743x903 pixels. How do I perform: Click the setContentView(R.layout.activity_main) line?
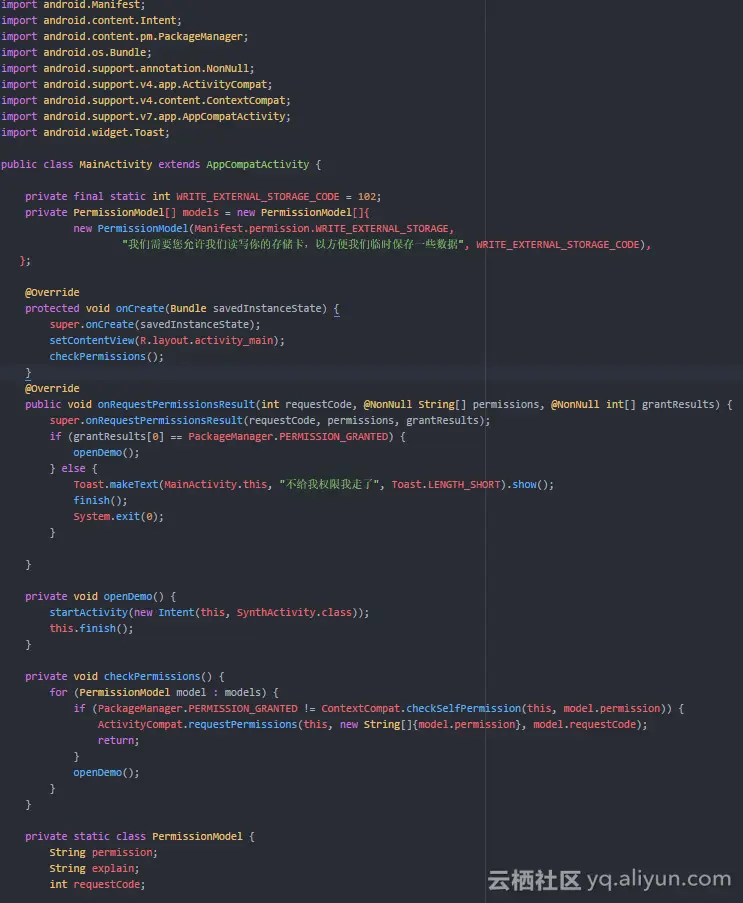(167, 341)
